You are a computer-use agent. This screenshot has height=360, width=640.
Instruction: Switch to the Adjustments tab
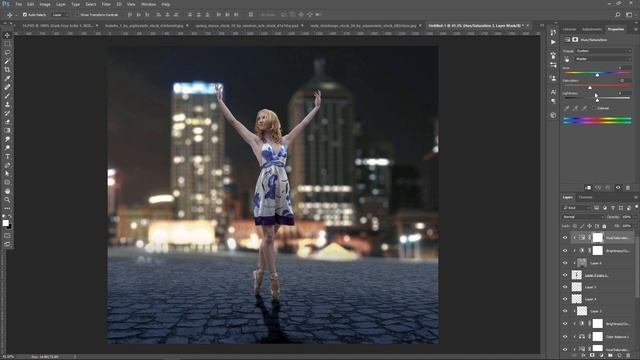pos(591,29)
